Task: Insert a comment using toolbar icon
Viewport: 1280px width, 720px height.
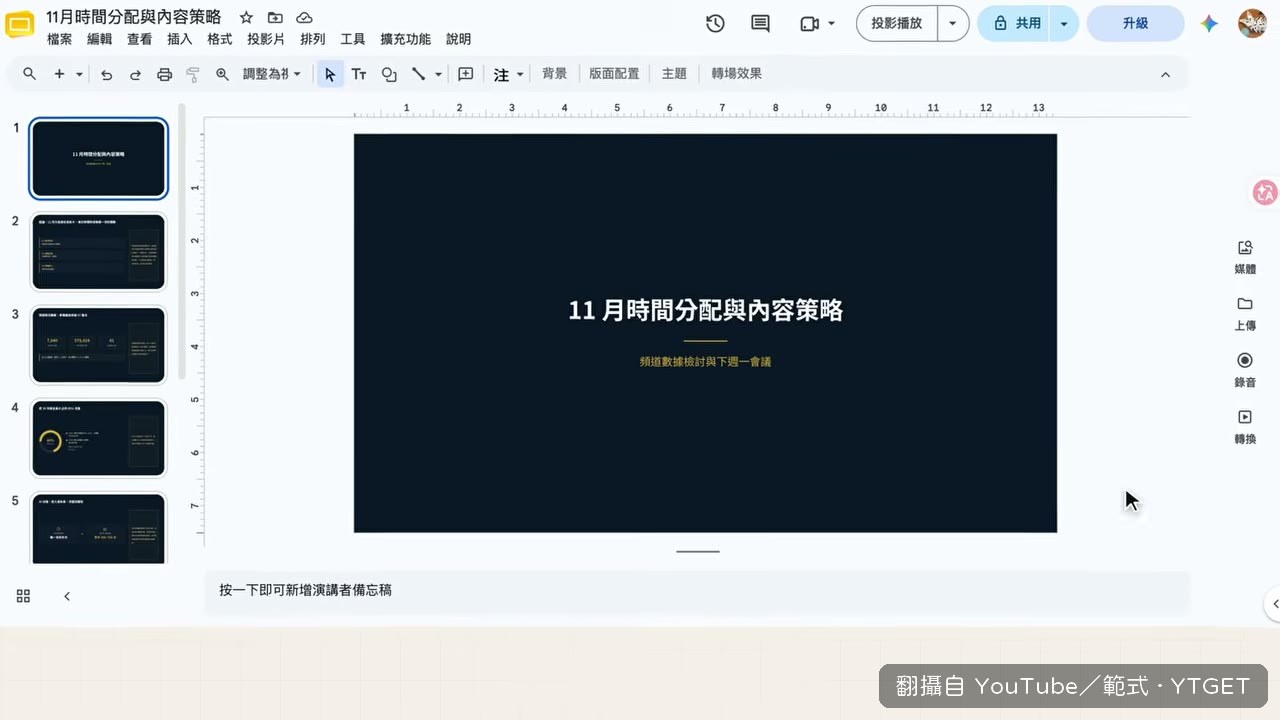Action: 466,74
